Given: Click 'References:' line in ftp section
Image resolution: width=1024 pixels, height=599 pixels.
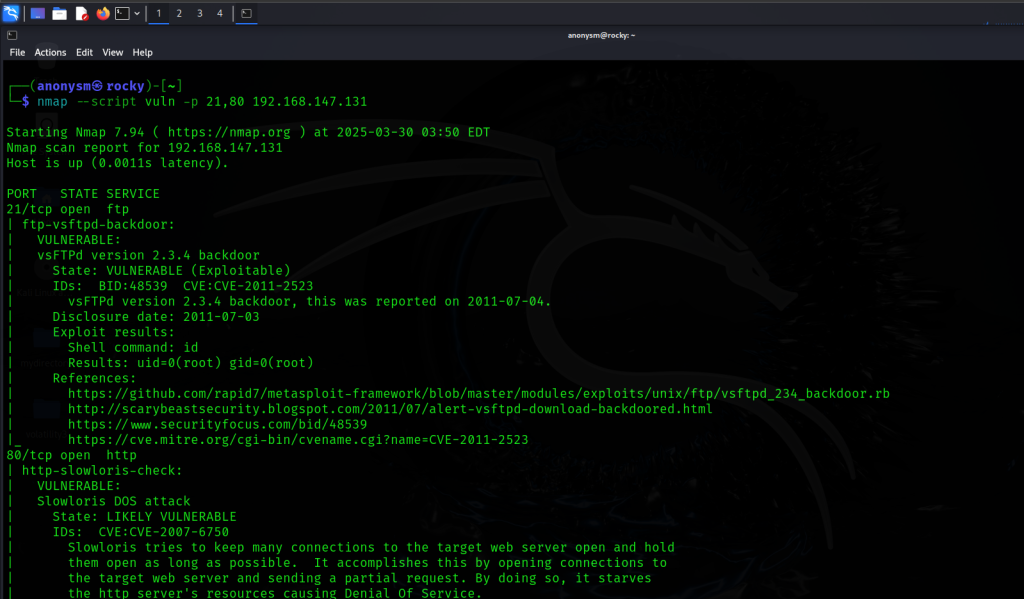Looking at the screenshot, I should coord(95,378).
